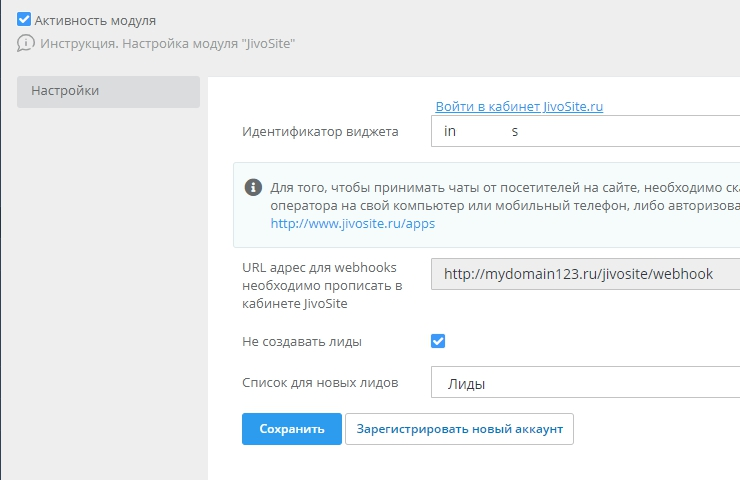This screenshot has height=480, width=740.
Task: Click Зарегистрировать новый аккаунт button
Action: click(459, 429)
